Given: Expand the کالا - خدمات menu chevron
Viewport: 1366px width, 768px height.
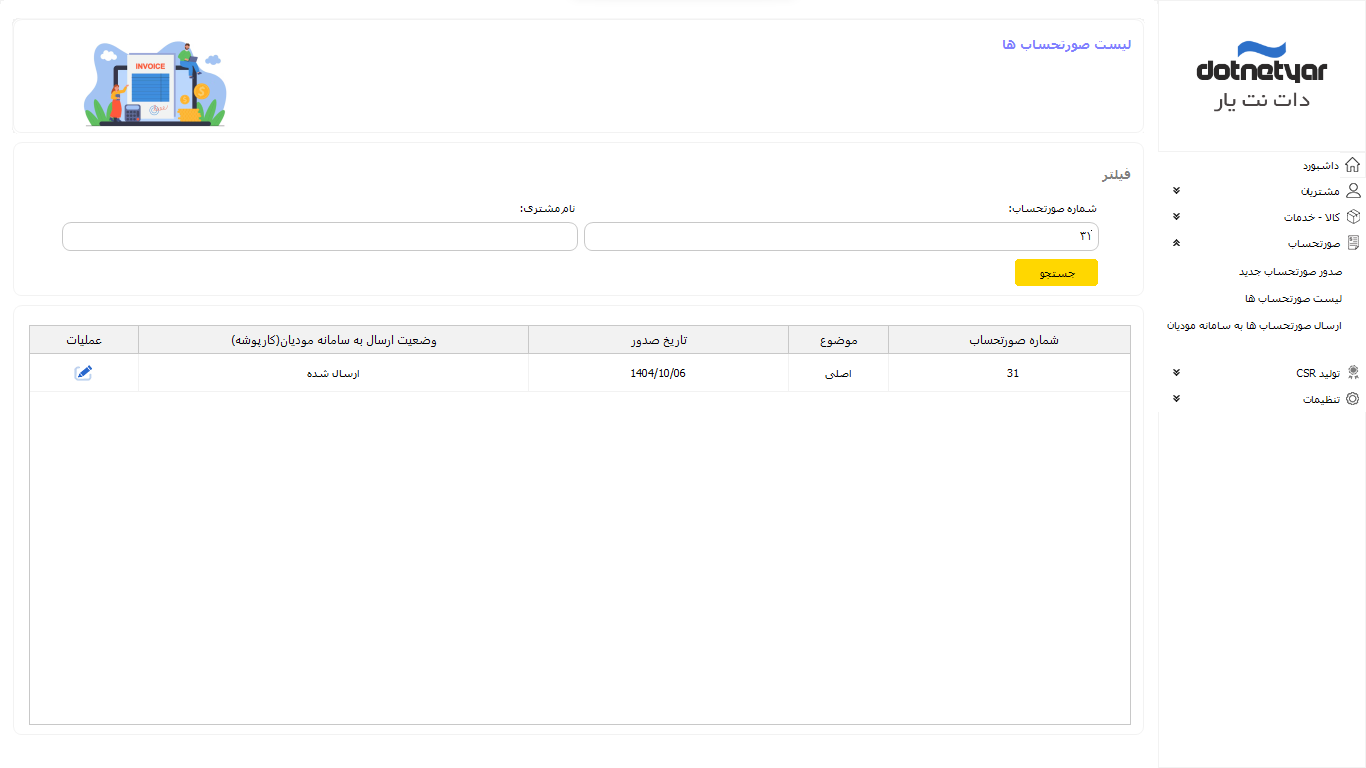Looking at the screenshot, I should coord(1176,217).
